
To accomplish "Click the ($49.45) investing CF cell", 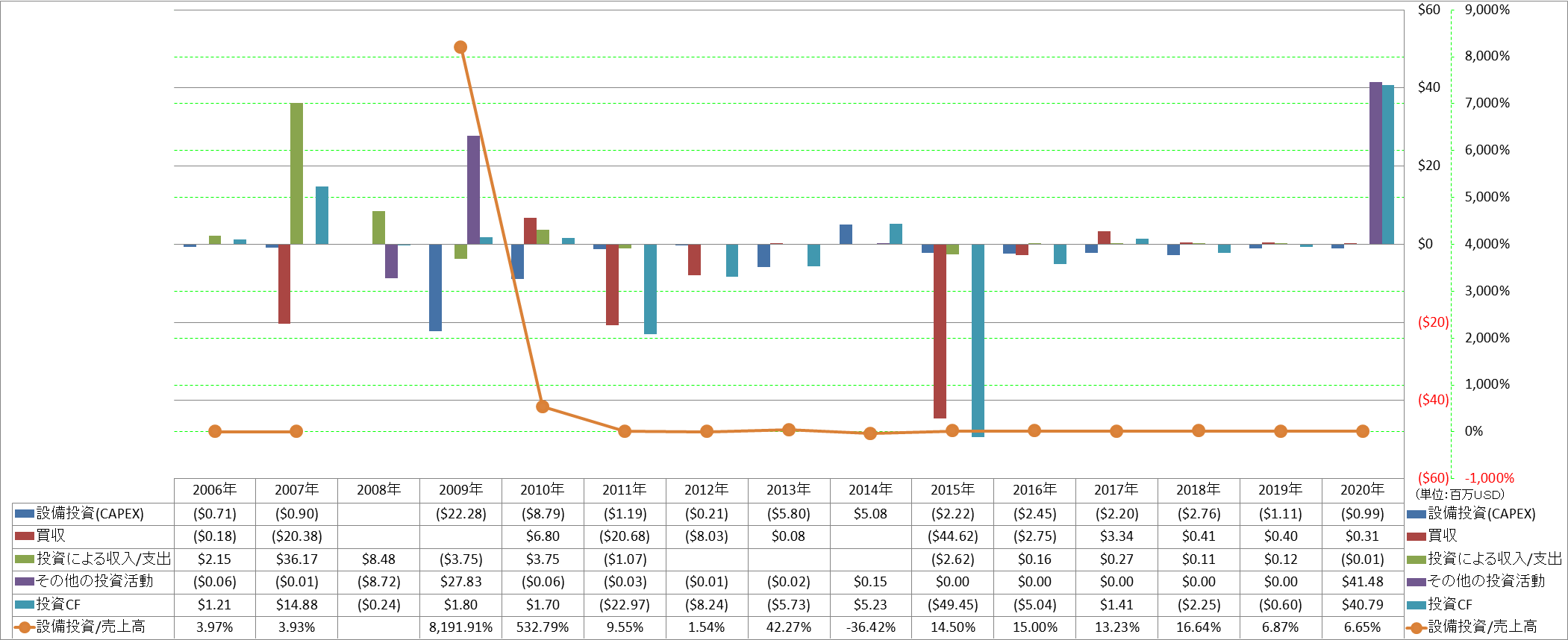I will (952, 605).
